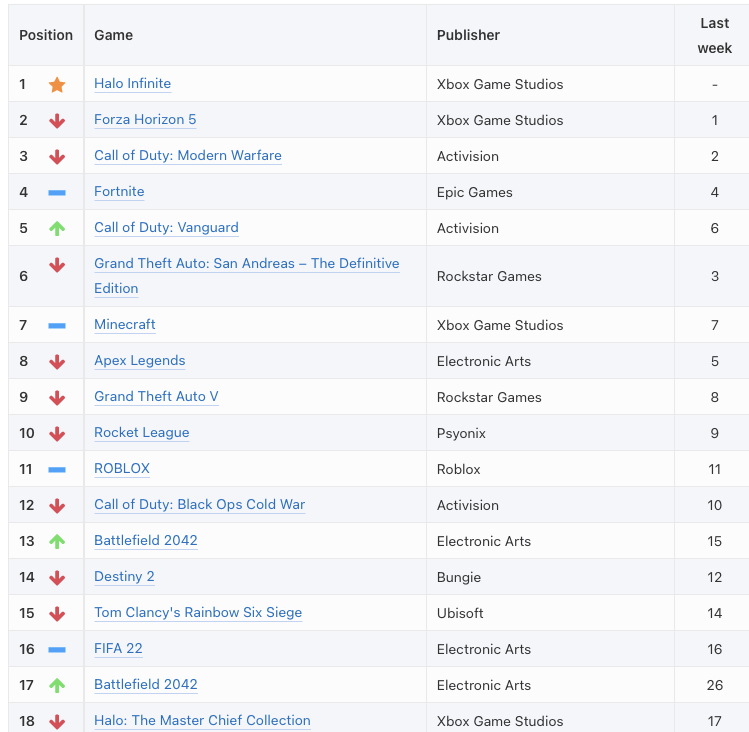Click the orange star icon beside Halo Infinite
Screen dimensions: 749x732
pyautogui.click(x=57, y=85)
